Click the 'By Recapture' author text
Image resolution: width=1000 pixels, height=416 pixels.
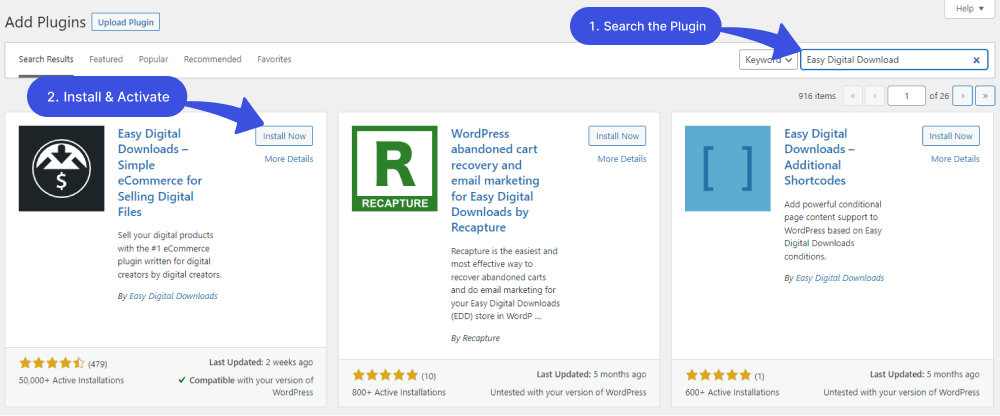pyautogui.click(x=475, y=338)
